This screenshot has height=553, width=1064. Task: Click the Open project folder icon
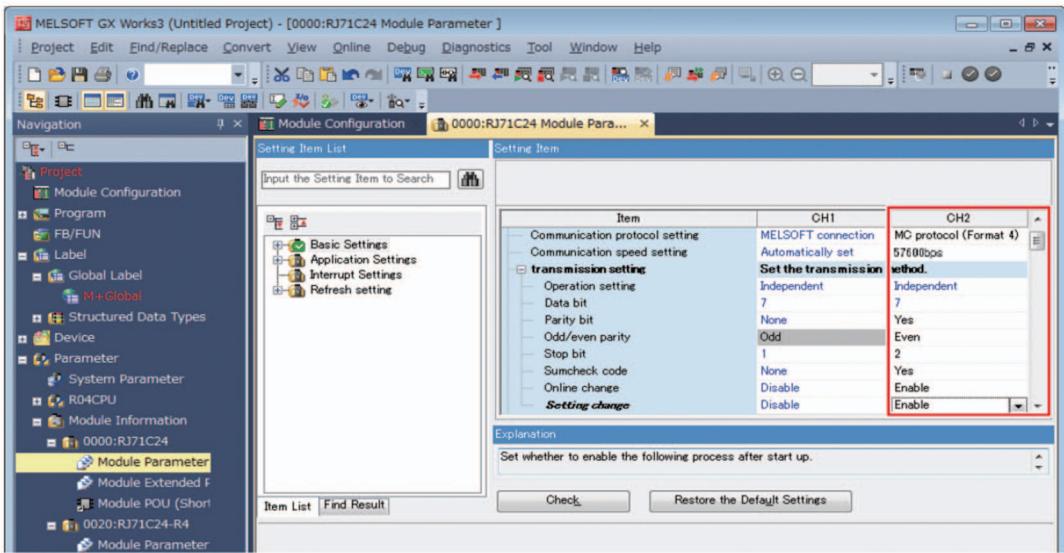[x=57, y=75]
